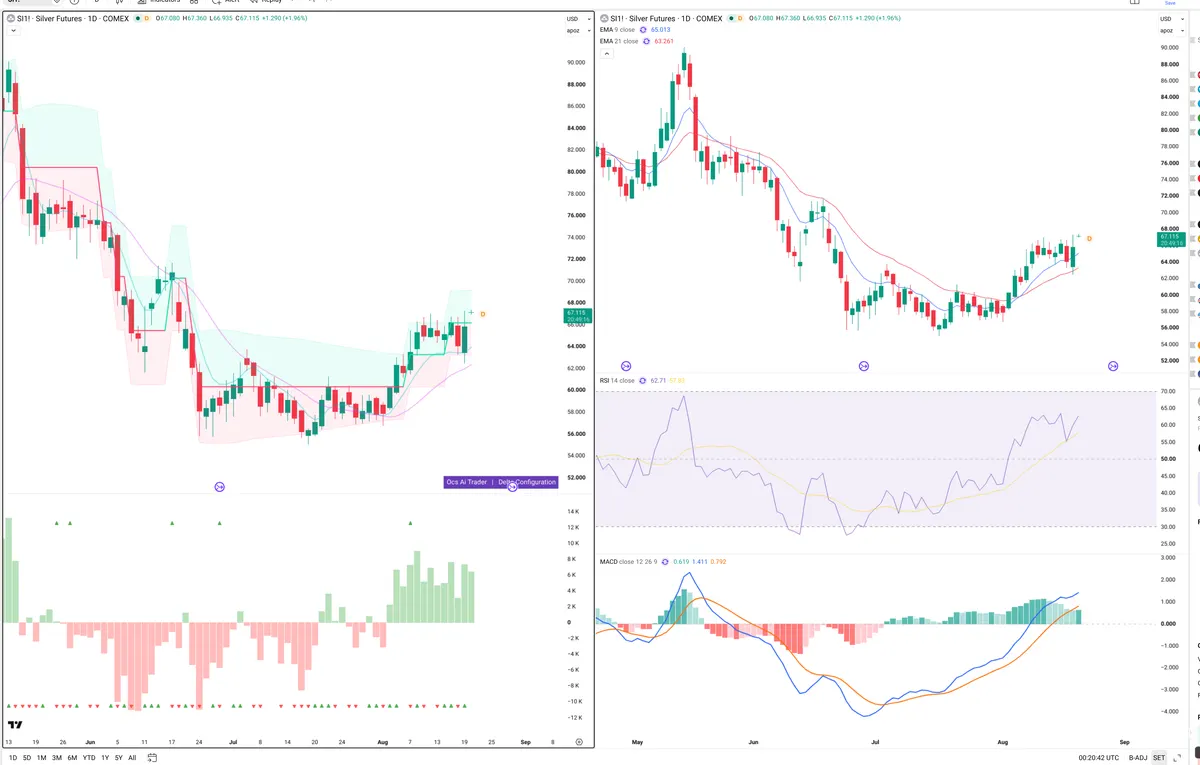Select the 1M time range

point(42,757)
